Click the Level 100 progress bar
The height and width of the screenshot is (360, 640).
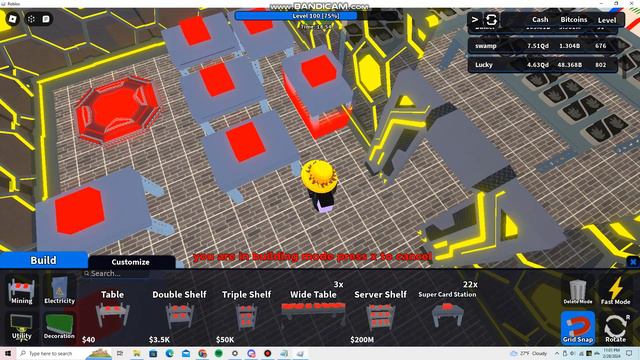[316, 16]
